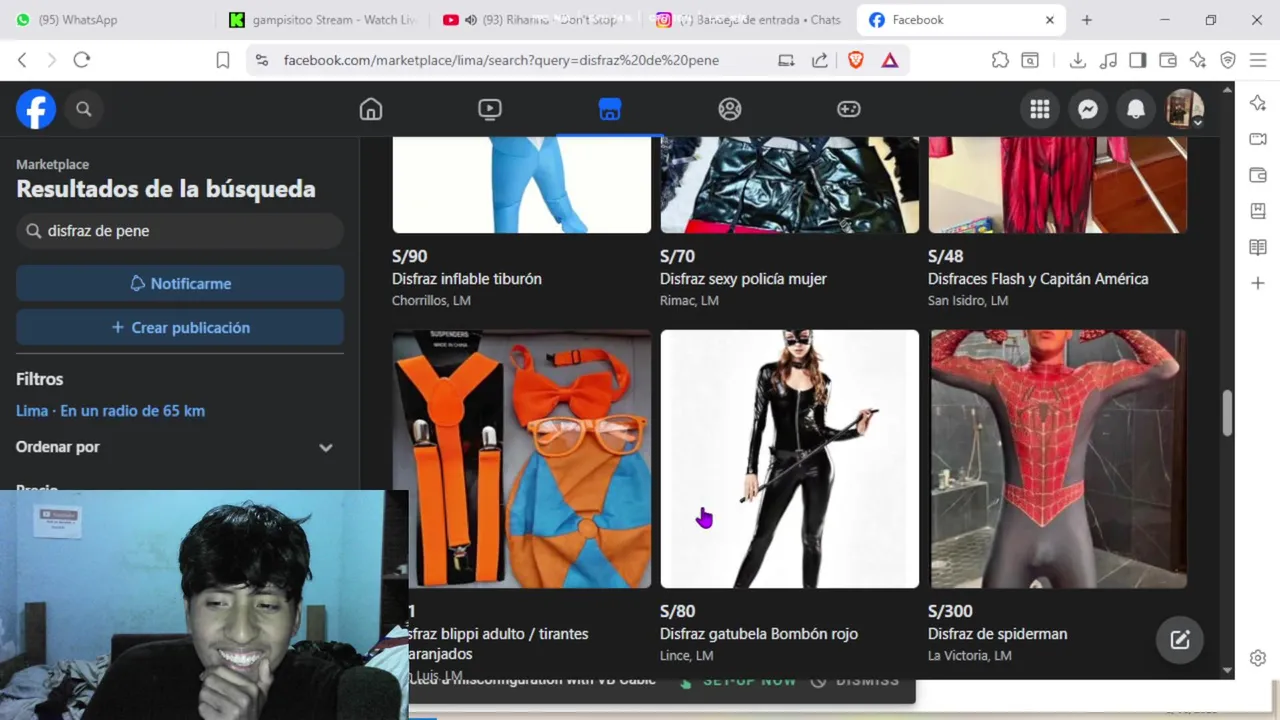Open Brave VPN shield icon
The height and width of the screenshot is (720, 1280).
click(1228, 60)
